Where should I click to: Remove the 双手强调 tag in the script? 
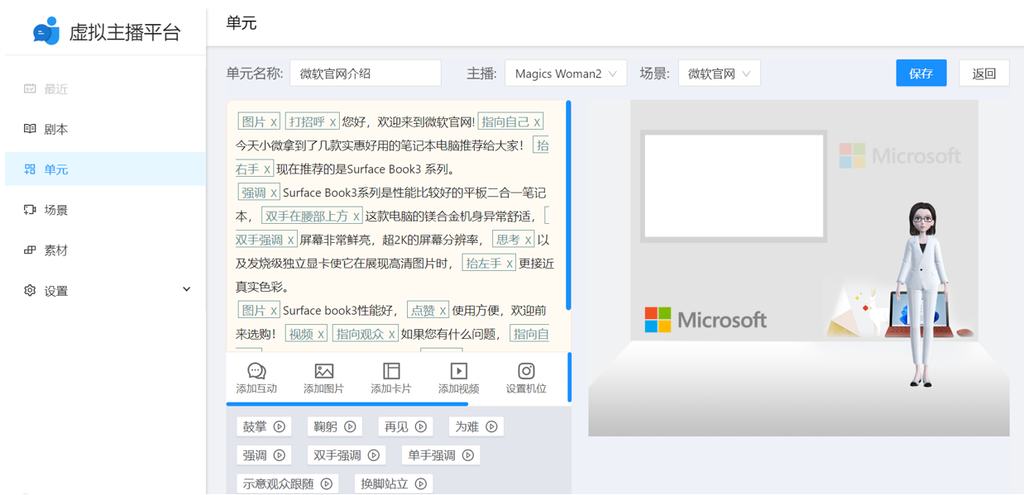click(x=290, y=240)
